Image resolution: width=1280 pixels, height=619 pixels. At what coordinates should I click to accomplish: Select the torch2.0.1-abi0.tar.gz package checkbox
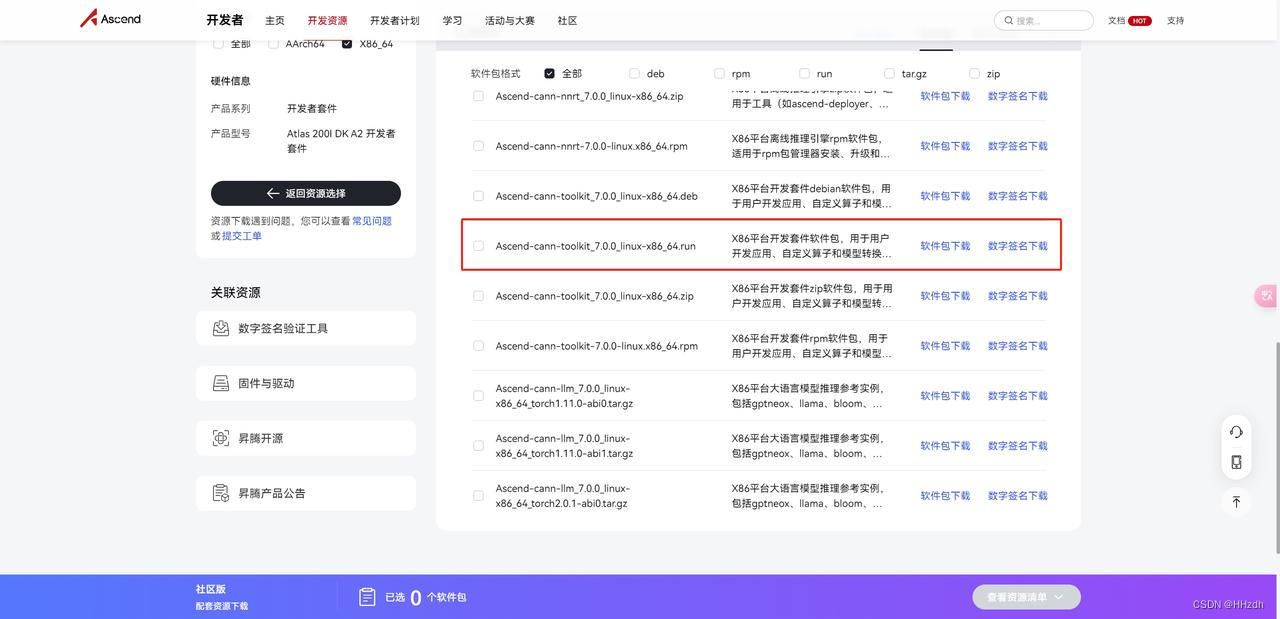pyautogui.click(x=478, y=496)
